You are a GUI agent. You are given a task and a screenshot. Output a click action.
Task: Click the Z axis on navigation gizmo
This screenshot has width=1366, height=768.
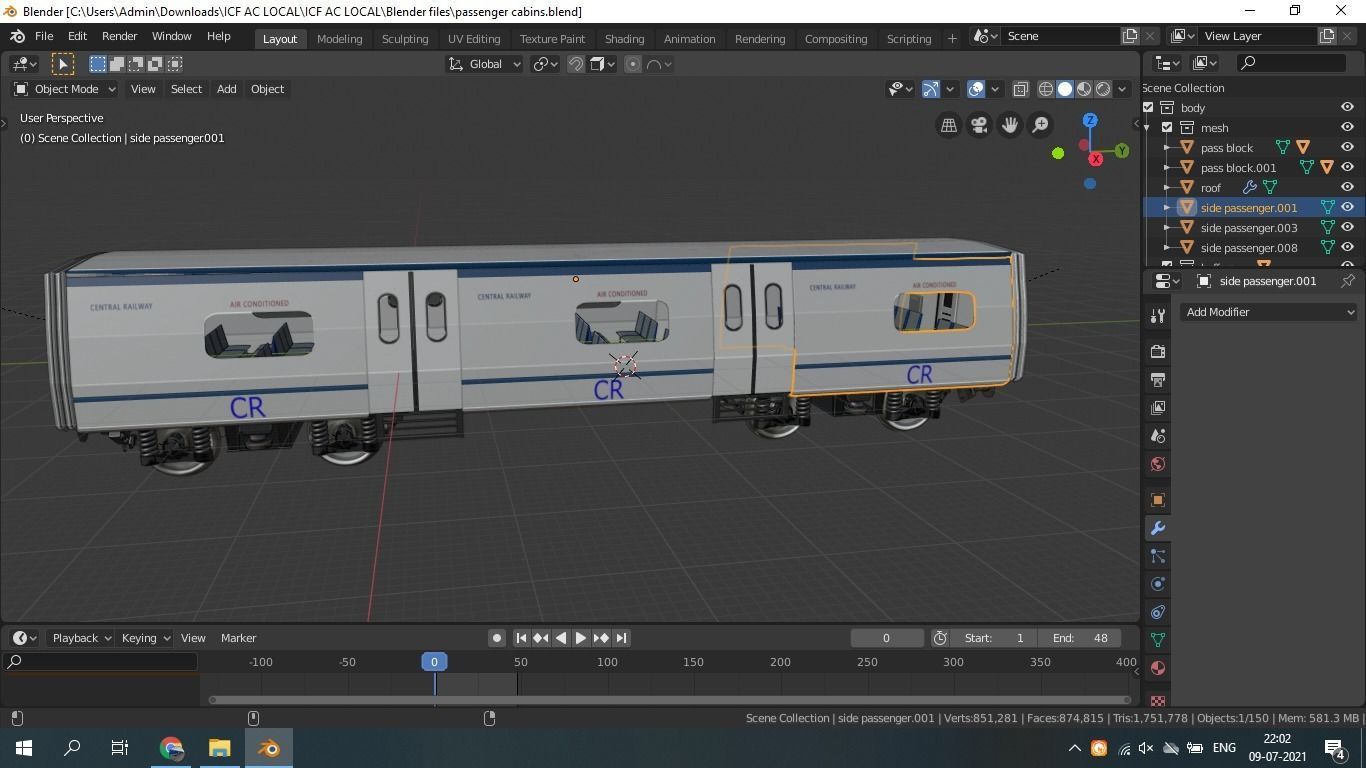[1090, 120]
